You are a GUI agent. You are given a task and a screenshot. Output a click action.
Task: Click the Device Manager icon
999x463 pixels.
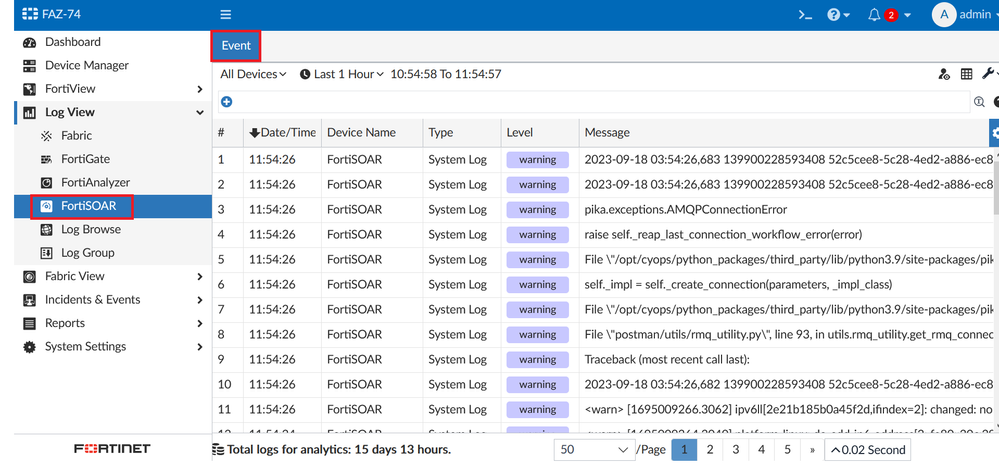coord(29,66)
